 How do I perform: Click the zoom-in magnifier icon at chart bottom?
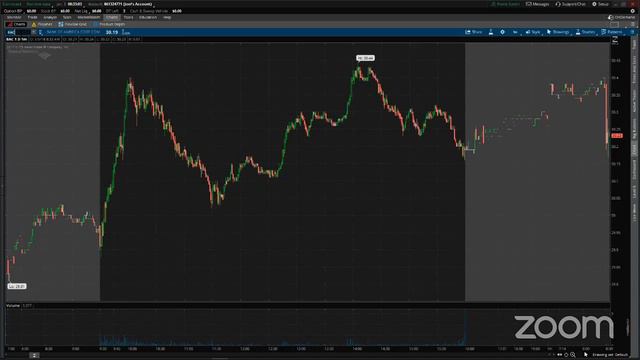pyautogui.click(x=573, y=355)
